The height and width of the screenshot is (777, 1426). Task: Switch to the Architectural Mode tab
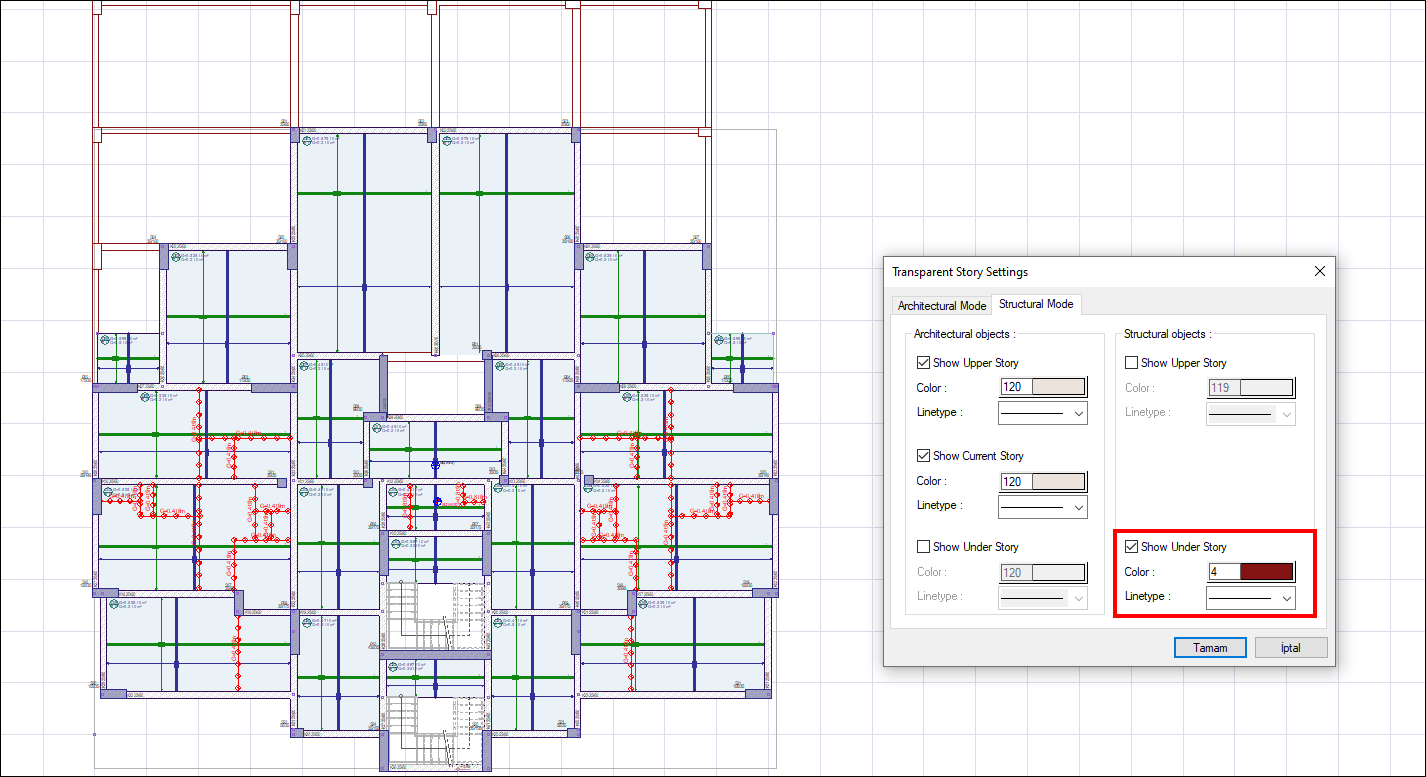click(941, 306)
